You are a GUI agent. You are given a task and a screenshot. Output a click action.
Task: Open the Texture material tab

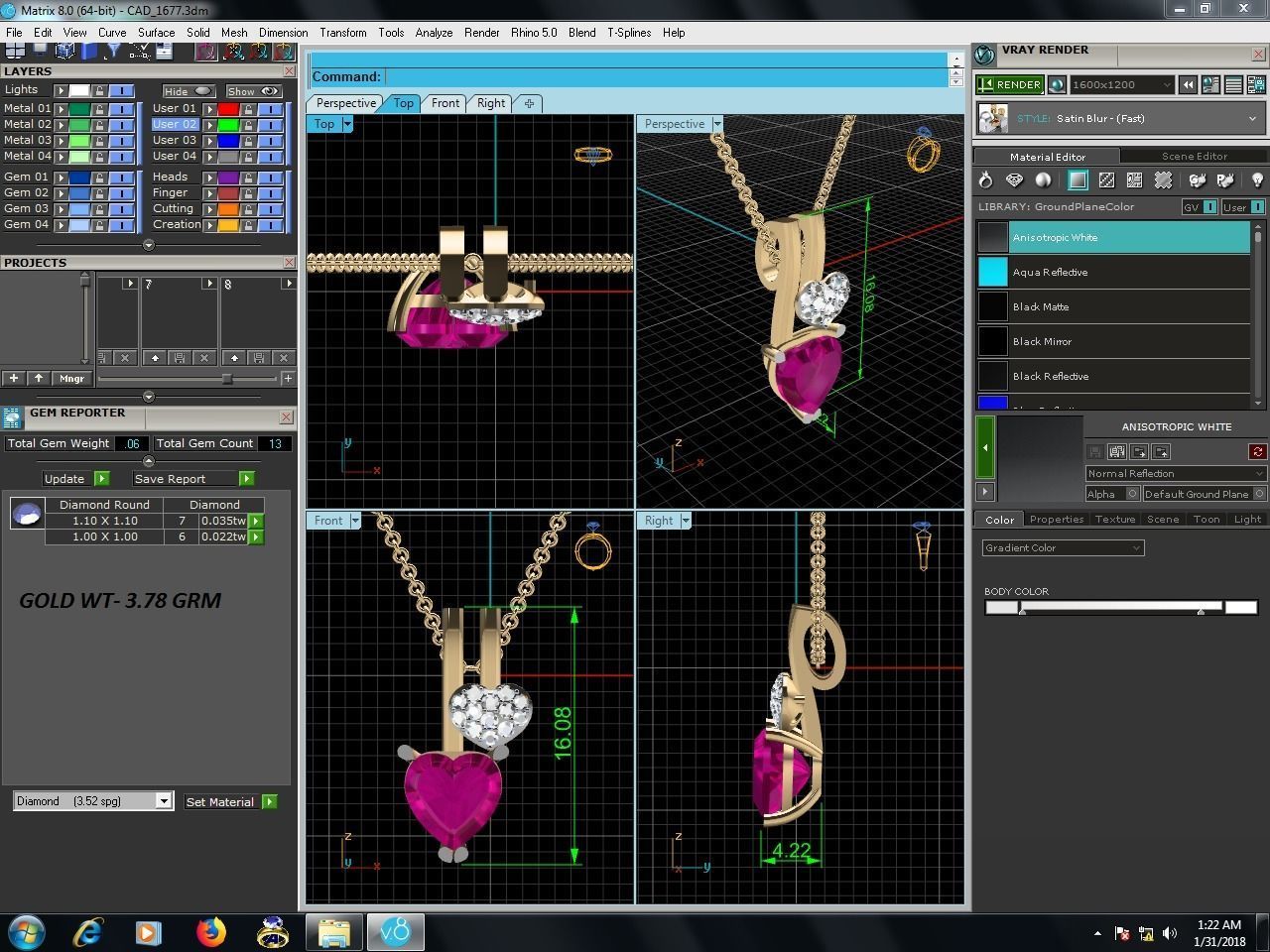pos(1114,519)
